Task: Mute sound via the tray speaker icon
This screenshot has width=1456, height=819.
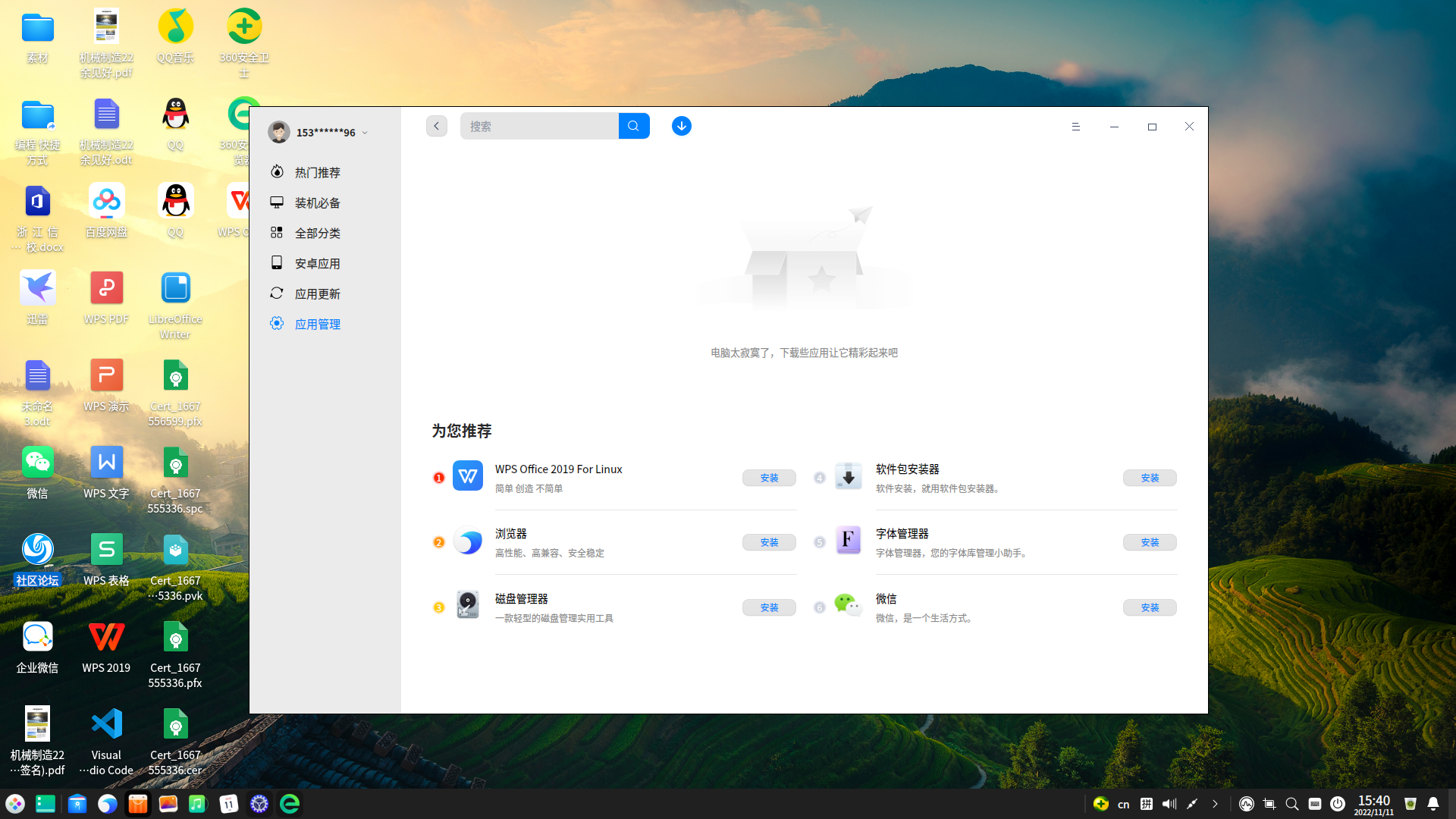Action: [x=1169, y=804]
